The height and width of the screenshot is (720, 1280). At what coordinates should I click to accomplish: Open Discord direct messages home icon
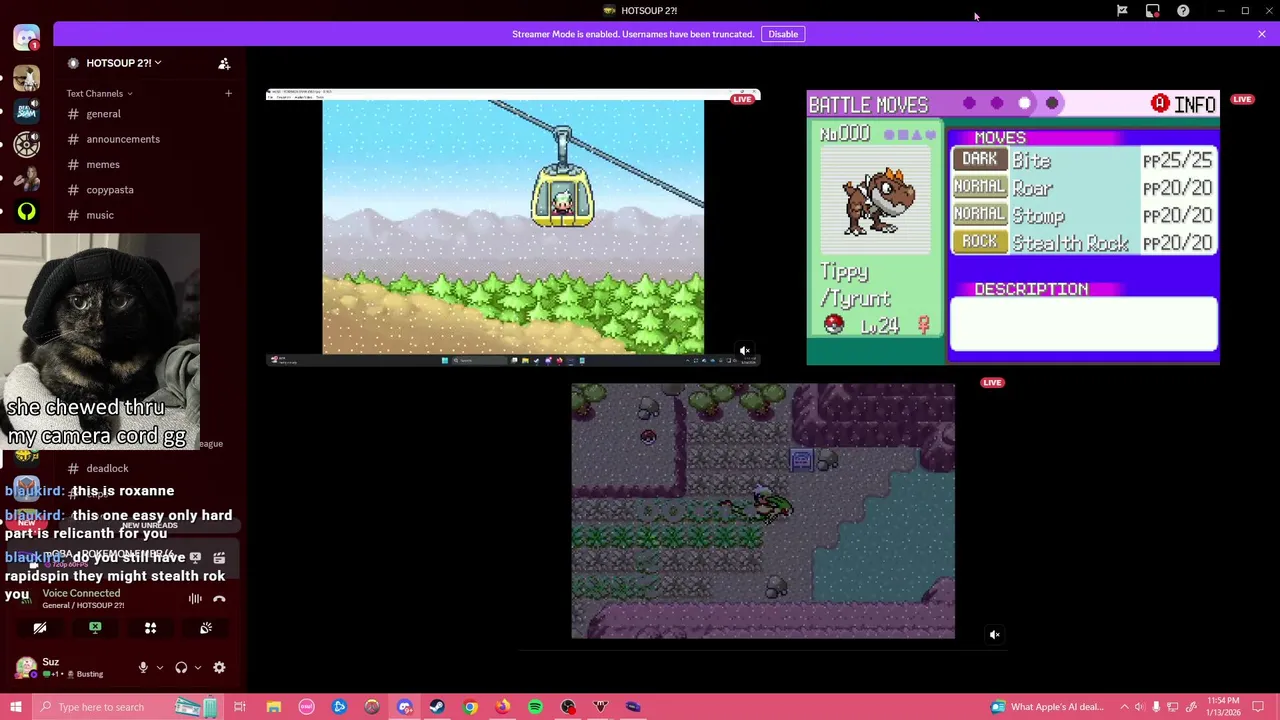tap(27, 37)
